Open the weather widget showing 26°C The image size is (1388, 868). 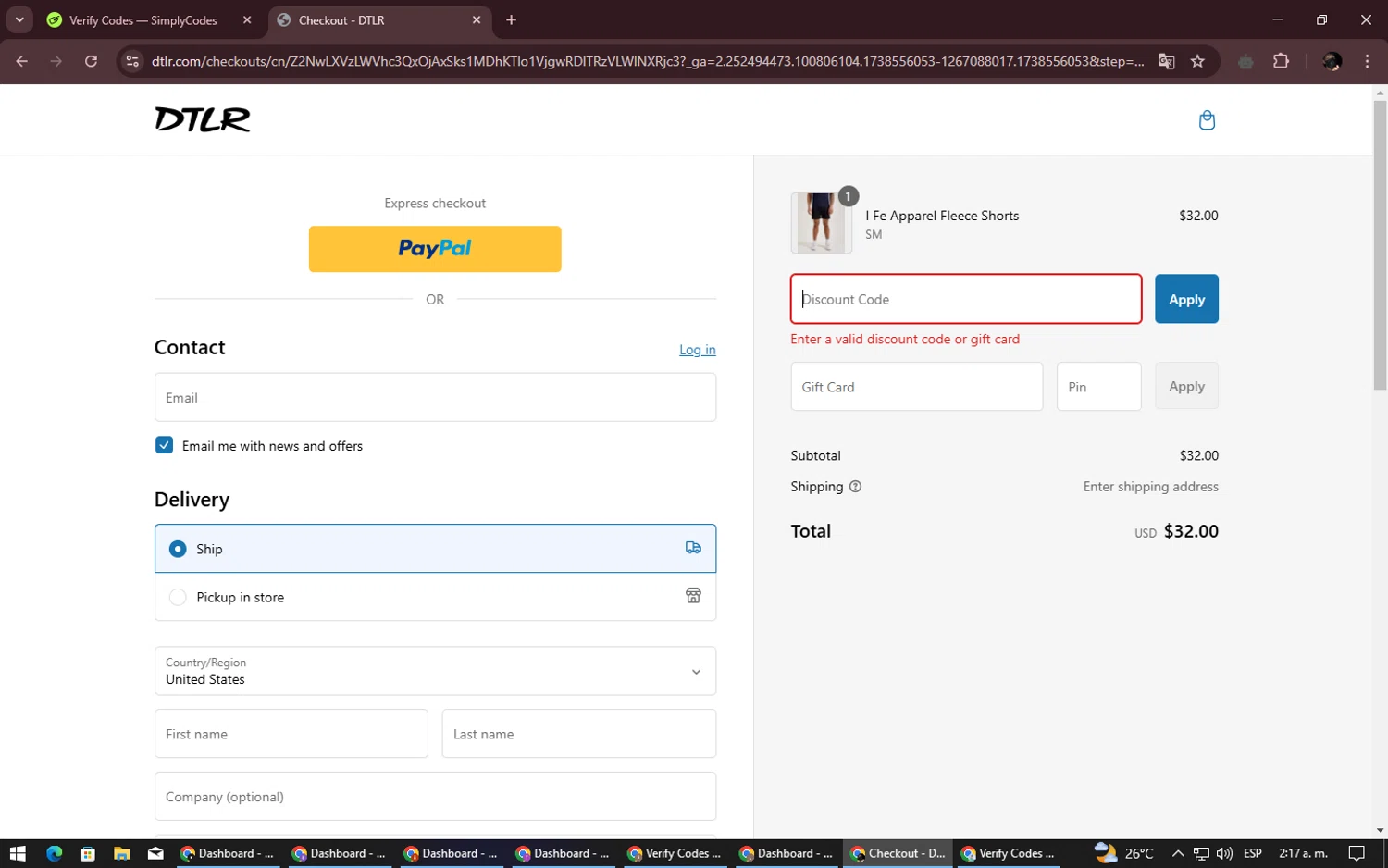[x=1124, y=853]
